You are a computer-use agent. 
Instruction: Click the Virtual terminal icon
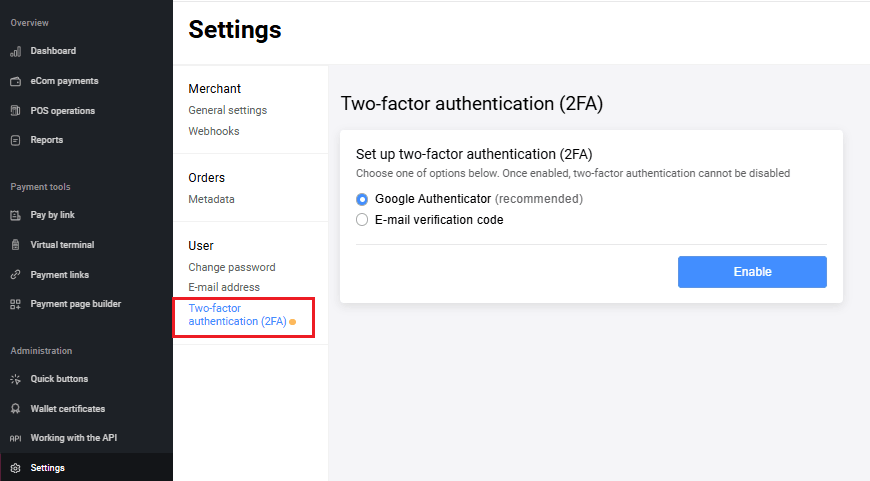pos(15,245)
